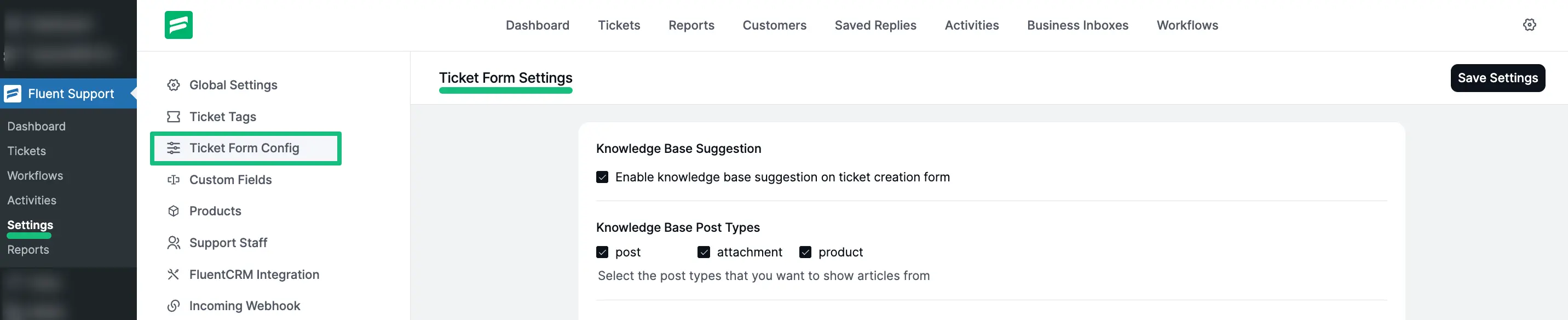
Task: Switch to Ticket Form Settings tab
Action: pyautogui.click(x=505, y=78)
